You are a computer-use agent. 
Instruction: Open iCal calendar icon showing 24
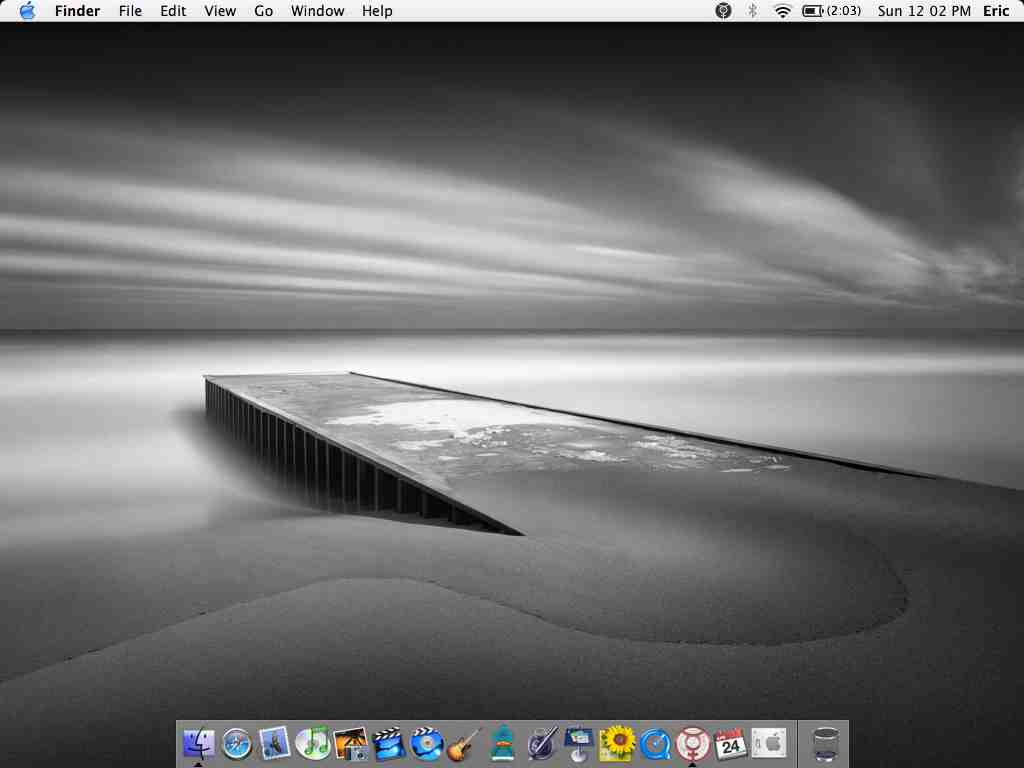pyautogui.click(x=731, y=744)
